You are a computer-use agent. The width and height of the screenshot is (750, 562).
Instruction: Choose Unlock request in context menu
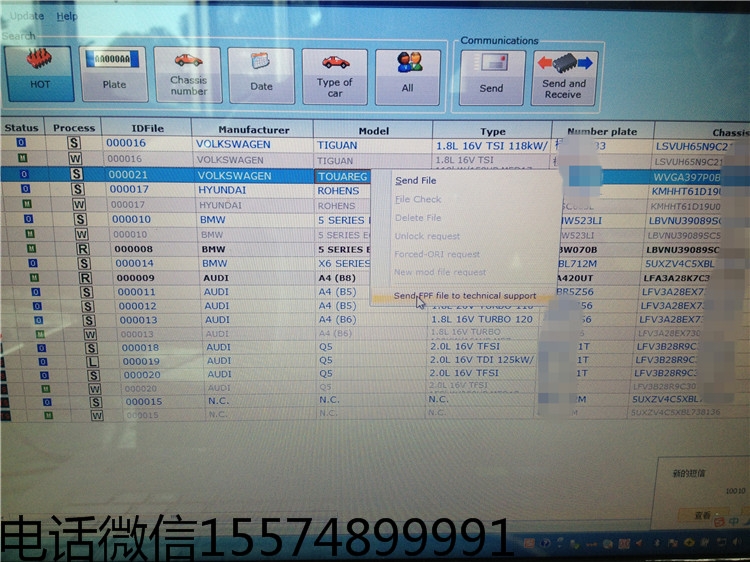(x=427, y=236)
